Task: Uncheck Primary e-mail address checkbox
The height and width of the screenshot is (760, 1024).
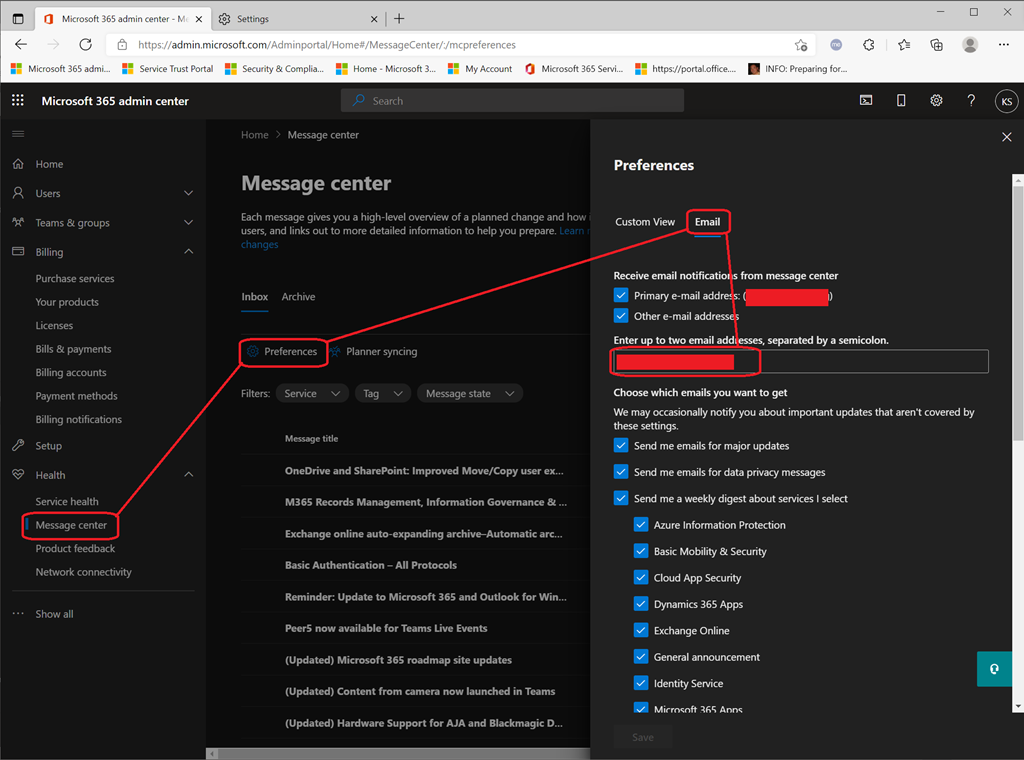Action: [621, 296]
